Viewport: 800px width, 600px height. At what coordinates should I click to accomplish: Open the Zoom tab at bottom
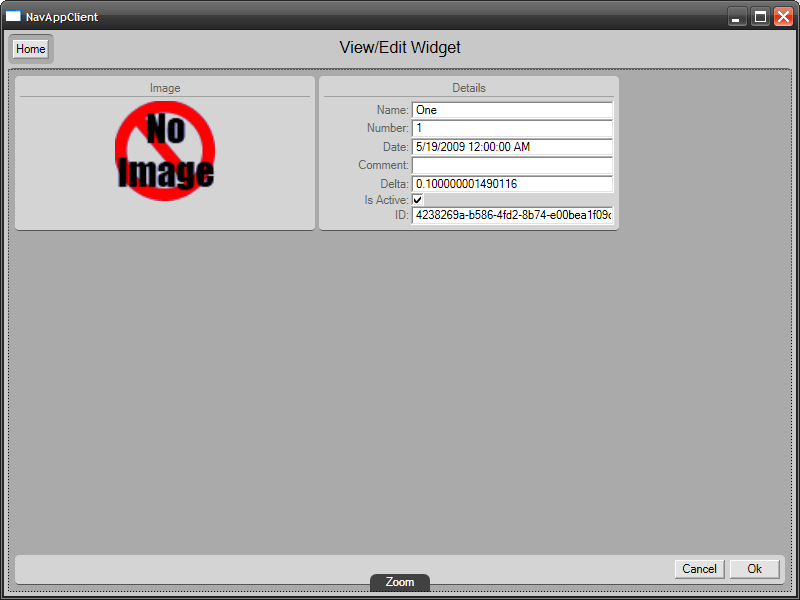400,582
